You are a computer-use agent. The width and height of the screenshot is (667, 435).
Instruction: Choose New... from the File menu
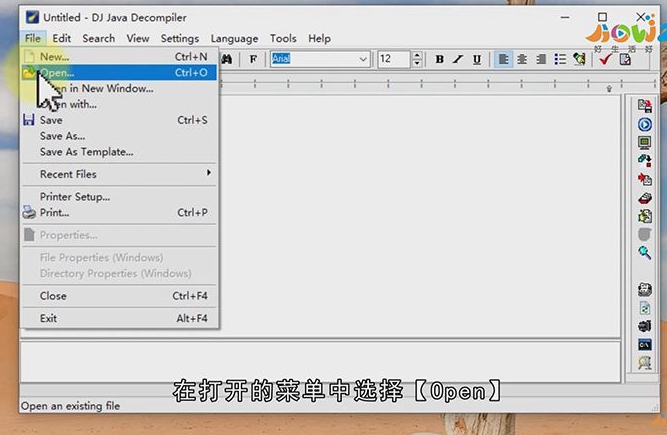(119, 57)
